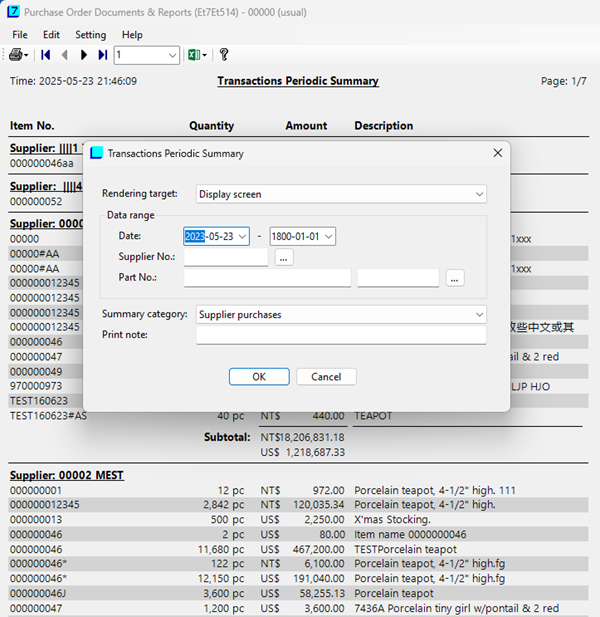This screenshot has height=617, width=600.
Task: Open the start date picker dropdown
Action: click(243, 237)
